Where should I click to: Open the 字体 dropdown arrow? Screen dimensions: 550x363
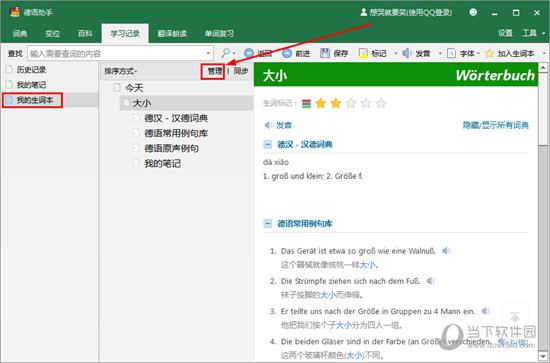(478, 53)
